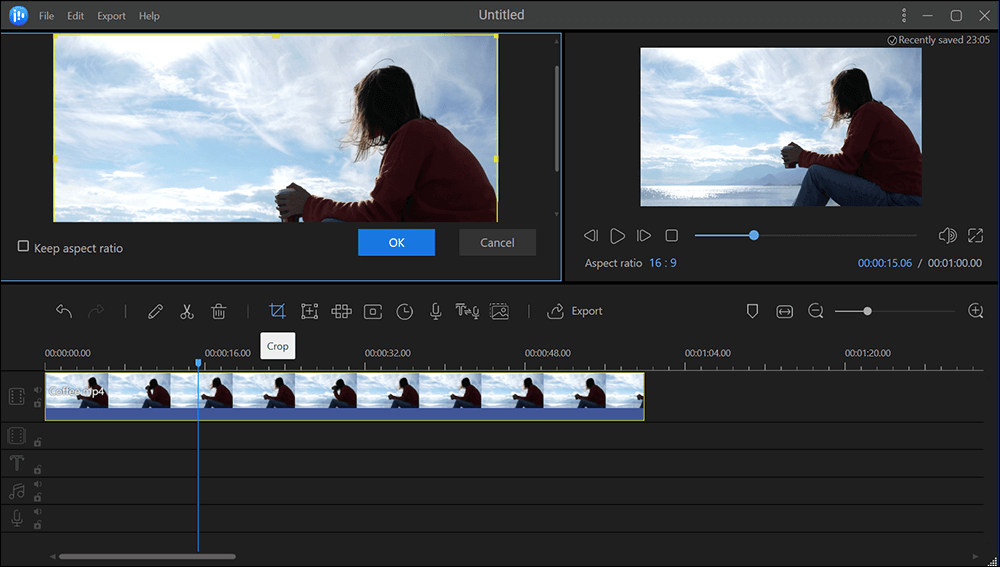
Task: Confirm crop with OK button
Action: point(397,242)
